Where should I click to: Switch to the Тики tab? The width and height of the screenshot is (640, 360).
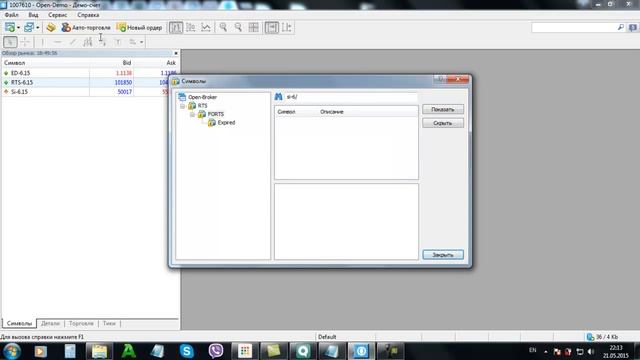(109, 323)
